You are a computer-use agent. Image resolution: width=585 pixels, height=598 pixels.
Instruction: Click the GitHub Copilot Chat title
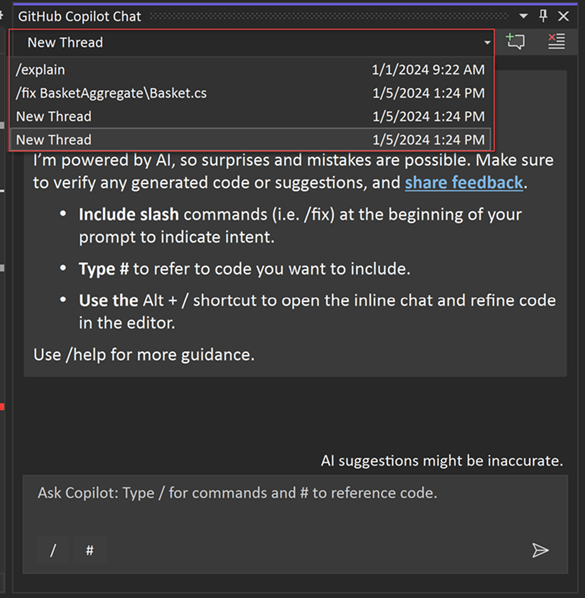coord(79,16)
